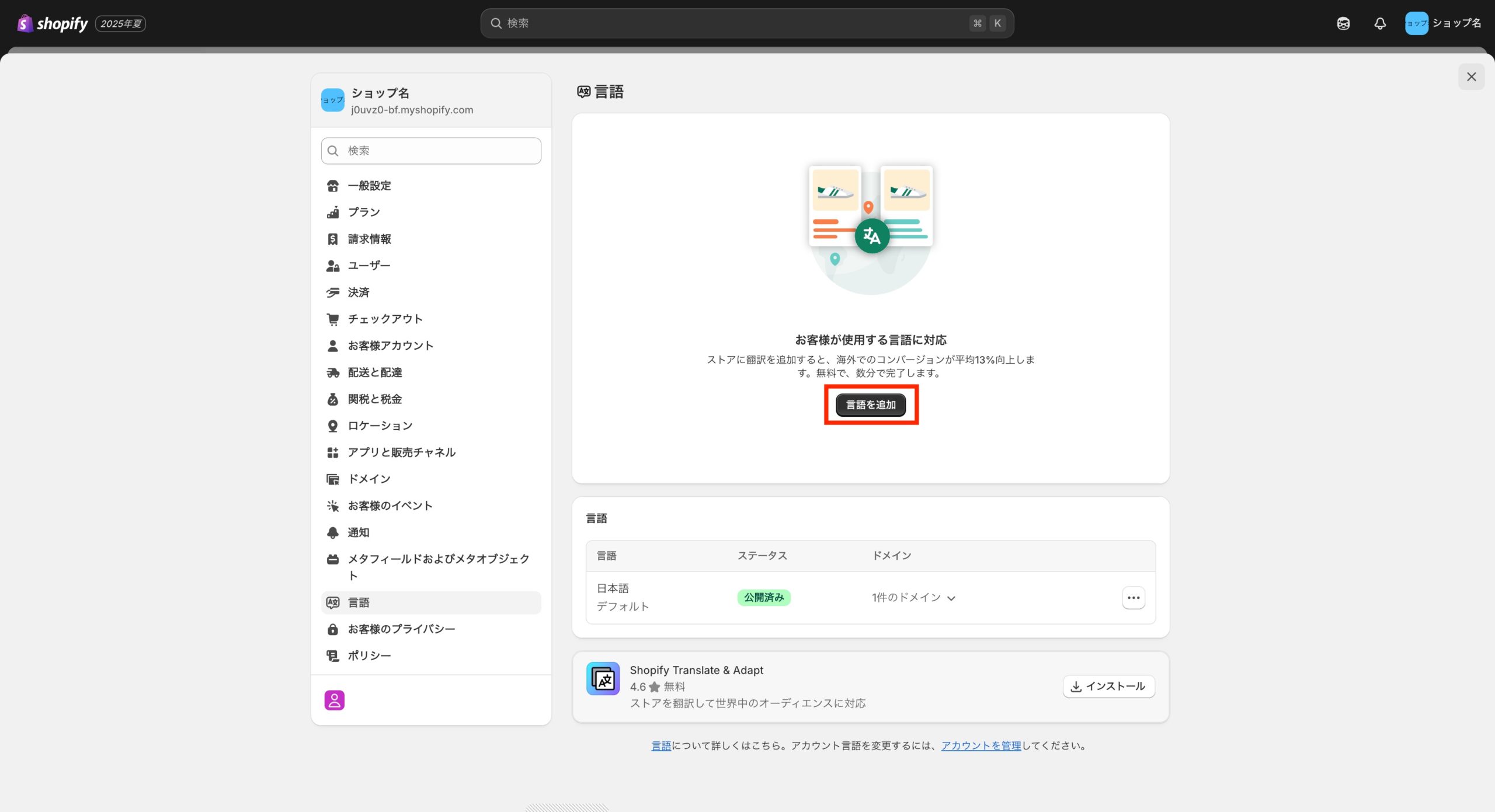
Task: Open お客様のプライバシー lock settings
Action: (x=401, y=629)
